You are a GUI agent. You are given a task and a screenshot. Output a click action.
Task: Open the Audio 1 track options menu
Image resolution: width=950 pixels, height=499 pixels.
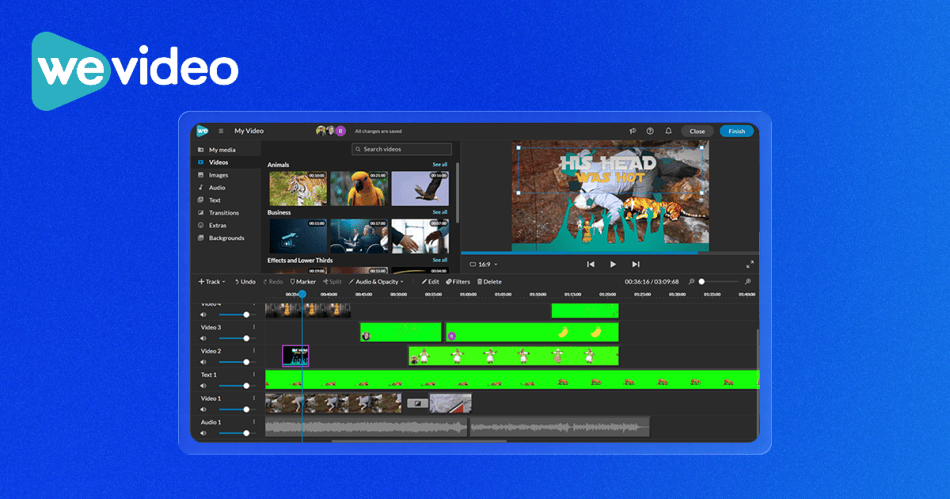tap(254, 421)
